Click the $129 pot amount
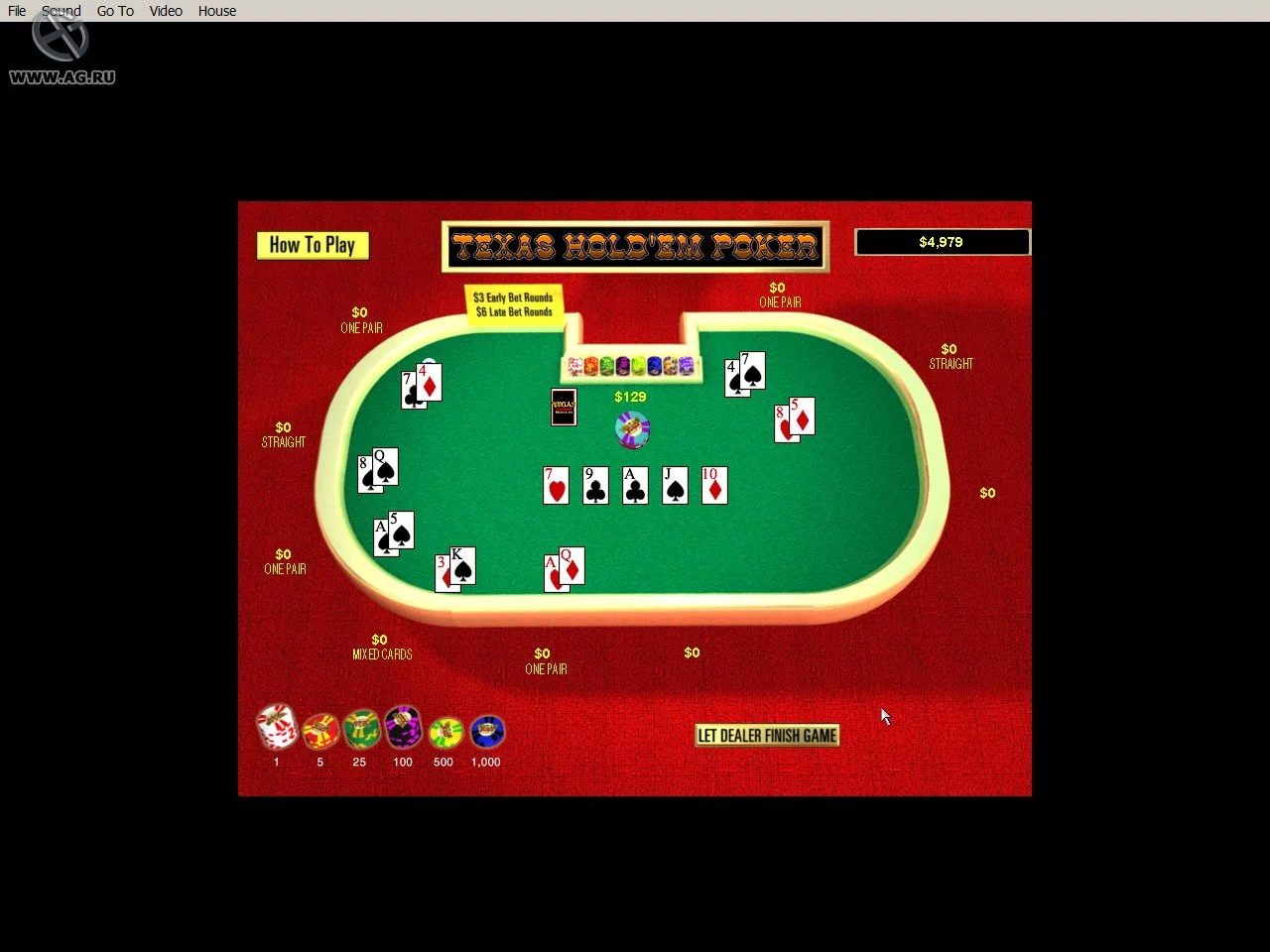 pyautogui.click(x=631, y=396)
